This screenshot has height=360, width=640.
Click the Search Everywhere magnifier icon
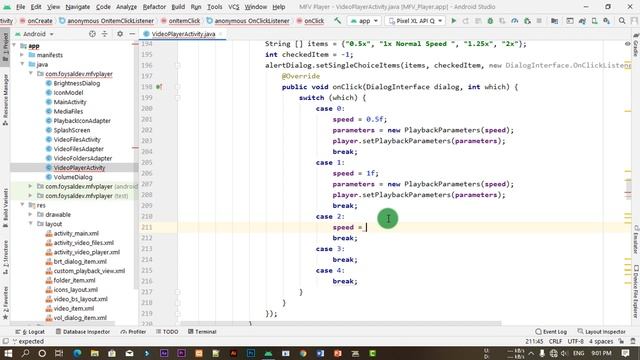click(622, 20)
